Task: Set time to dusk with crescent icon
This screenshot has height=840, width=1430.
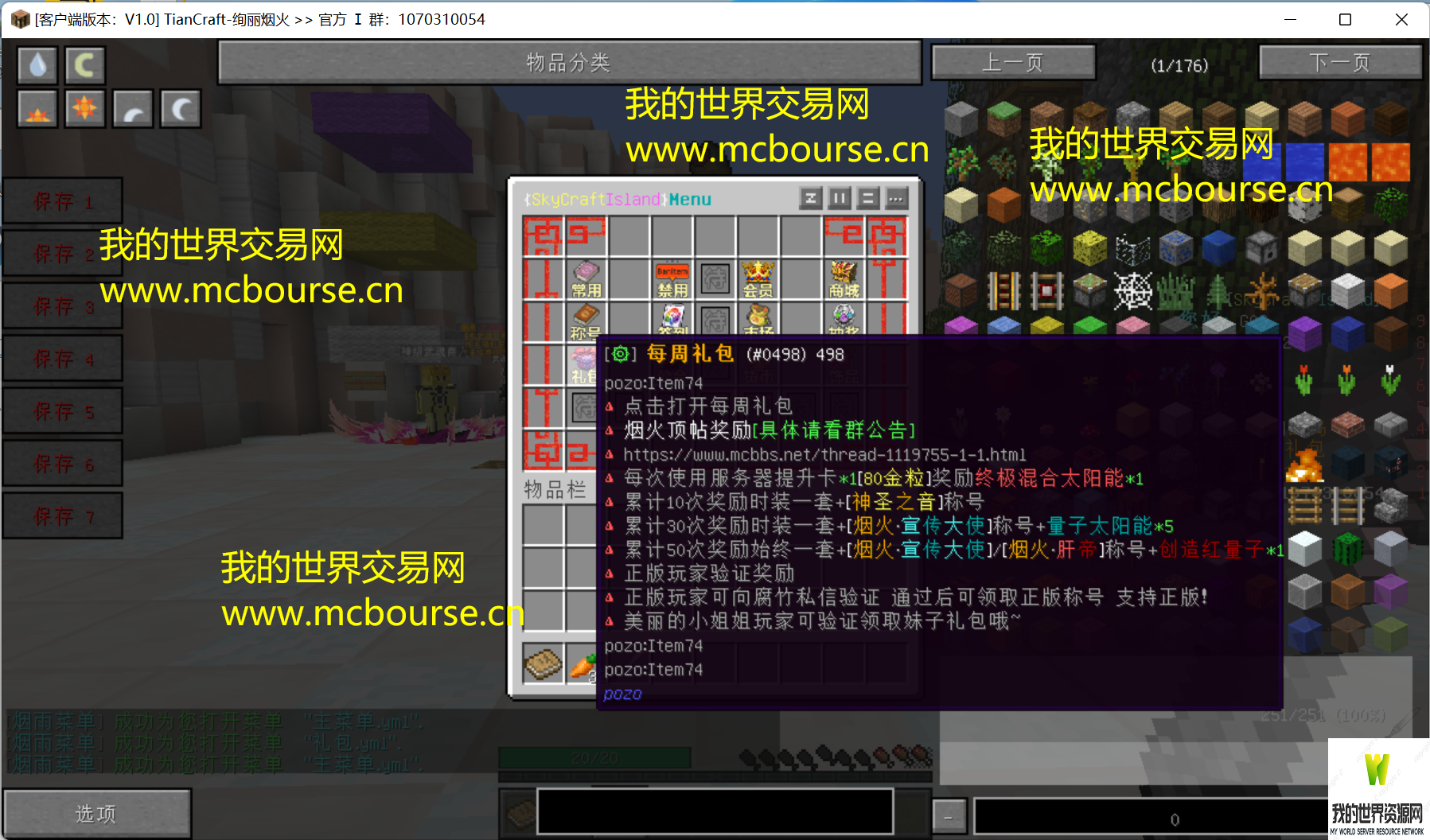Action: pos(133,109)
